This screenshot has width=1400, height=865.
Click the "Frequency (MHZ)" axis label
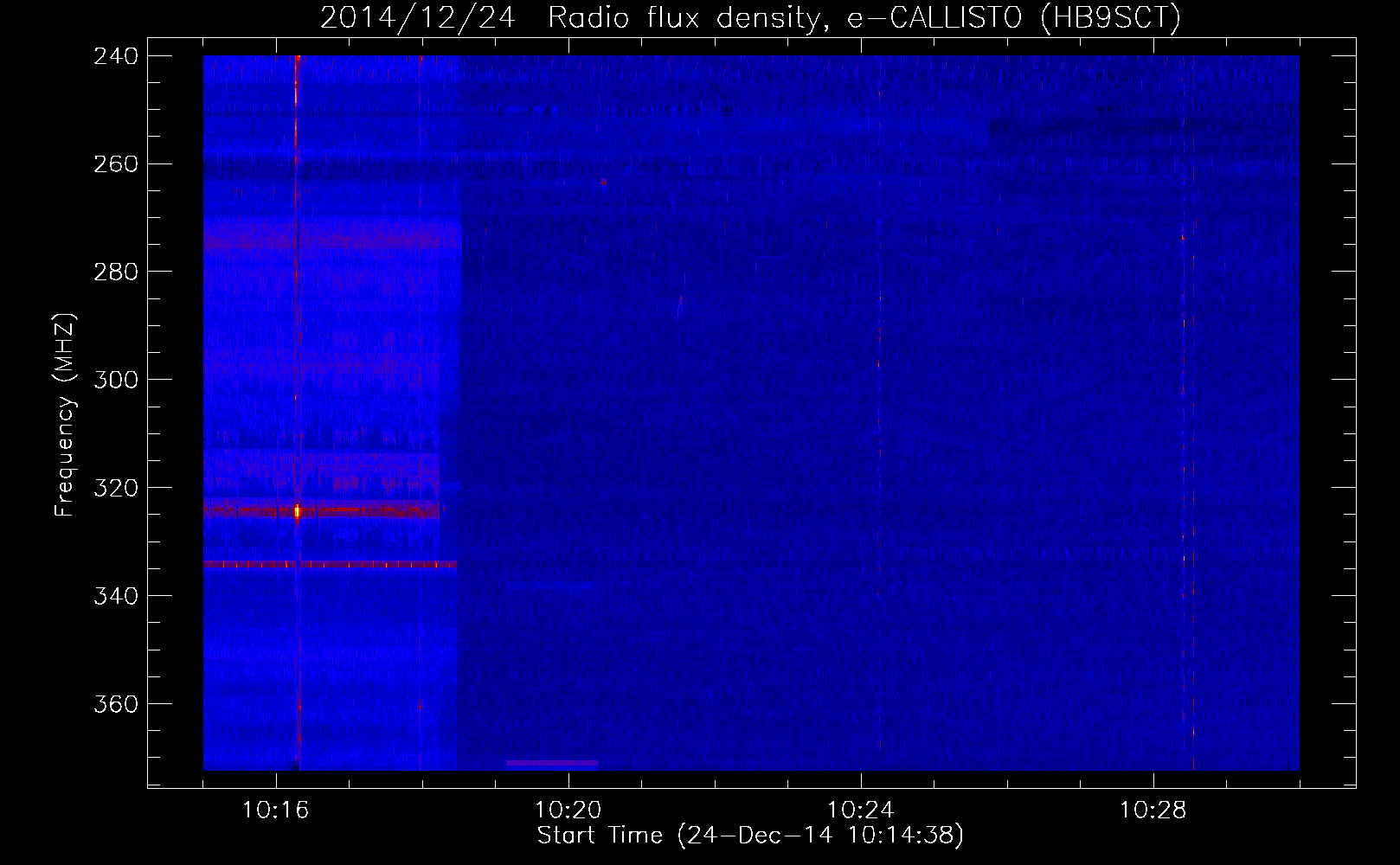coord(65,415)
